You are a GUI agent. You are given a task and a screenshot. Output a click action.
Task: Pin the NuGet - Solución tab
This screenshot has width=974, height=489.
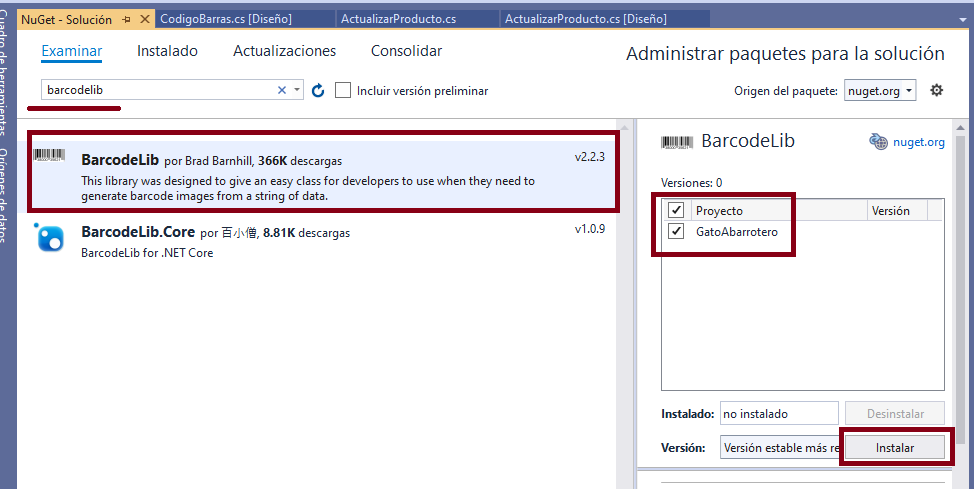(x=127, y=20)
